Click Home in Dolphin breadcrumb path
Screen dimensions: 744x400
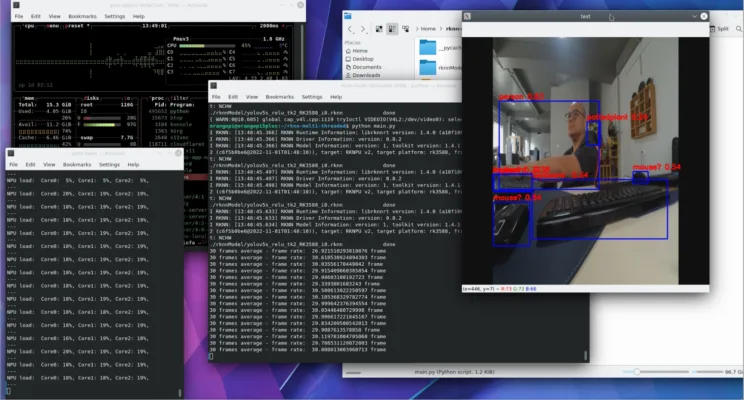pos(428,29)
